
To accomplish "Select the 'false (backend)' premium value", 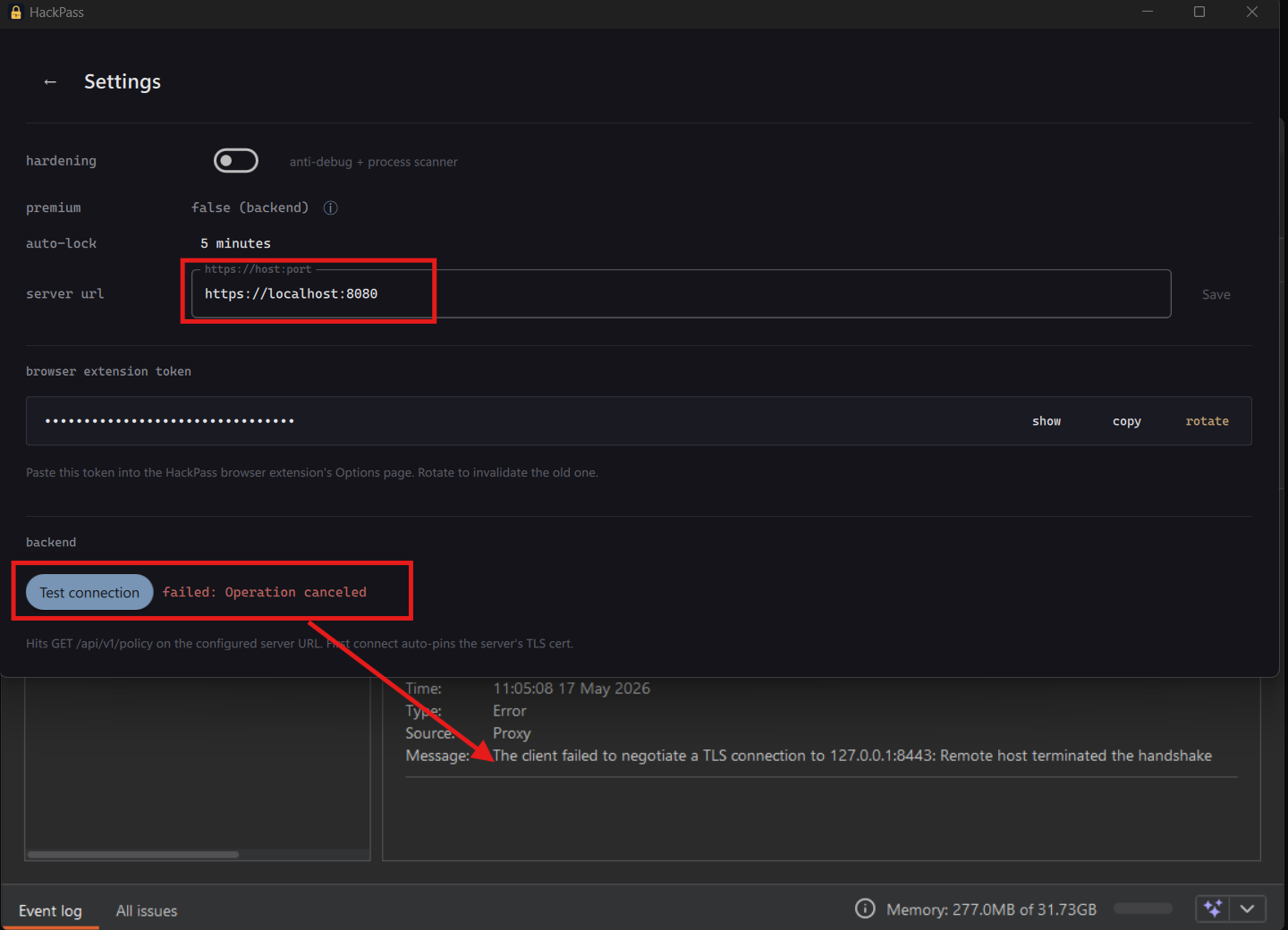I will (x=250, y=207).
